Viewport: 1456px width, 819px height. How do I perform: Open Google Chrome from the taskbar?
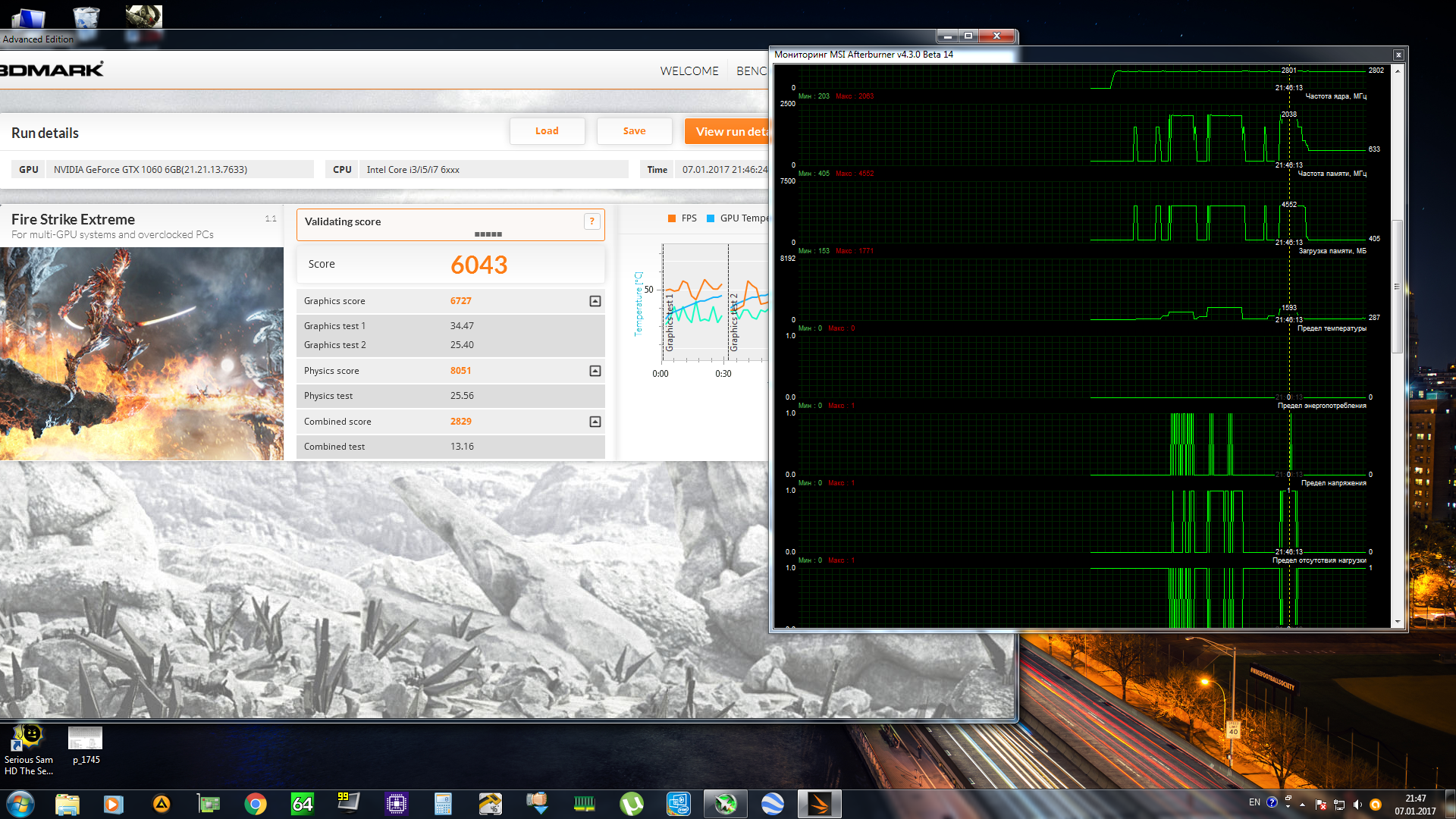(256, 804)
